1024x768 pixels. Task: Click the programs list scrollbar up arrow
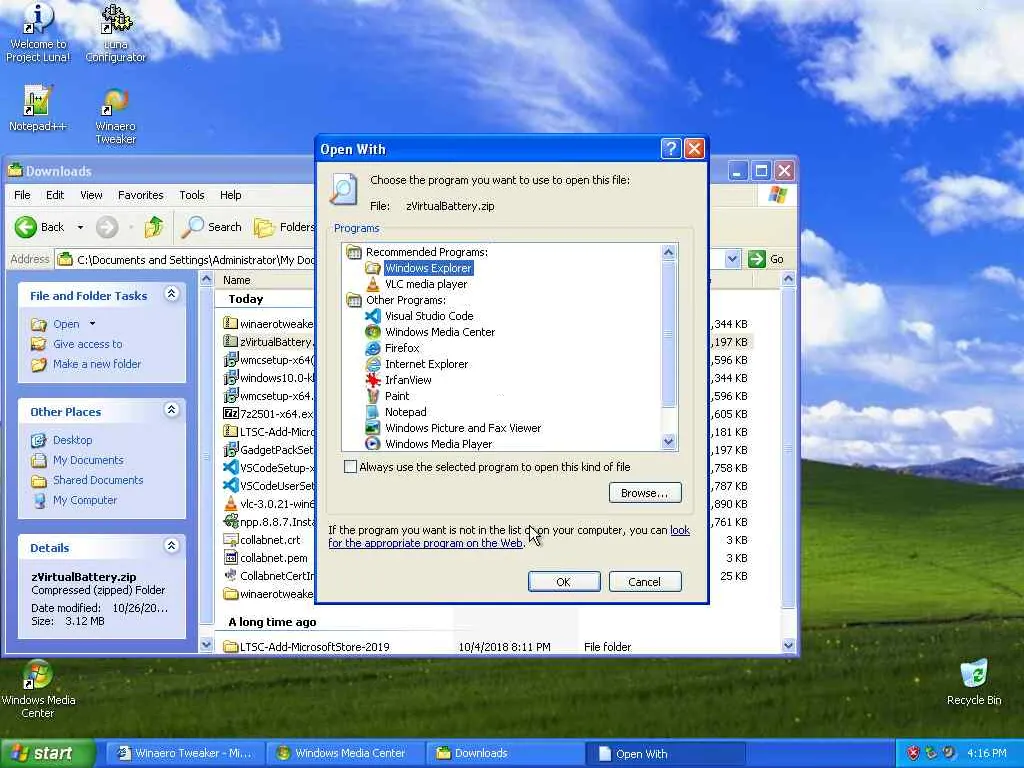[x=668, y=252]
